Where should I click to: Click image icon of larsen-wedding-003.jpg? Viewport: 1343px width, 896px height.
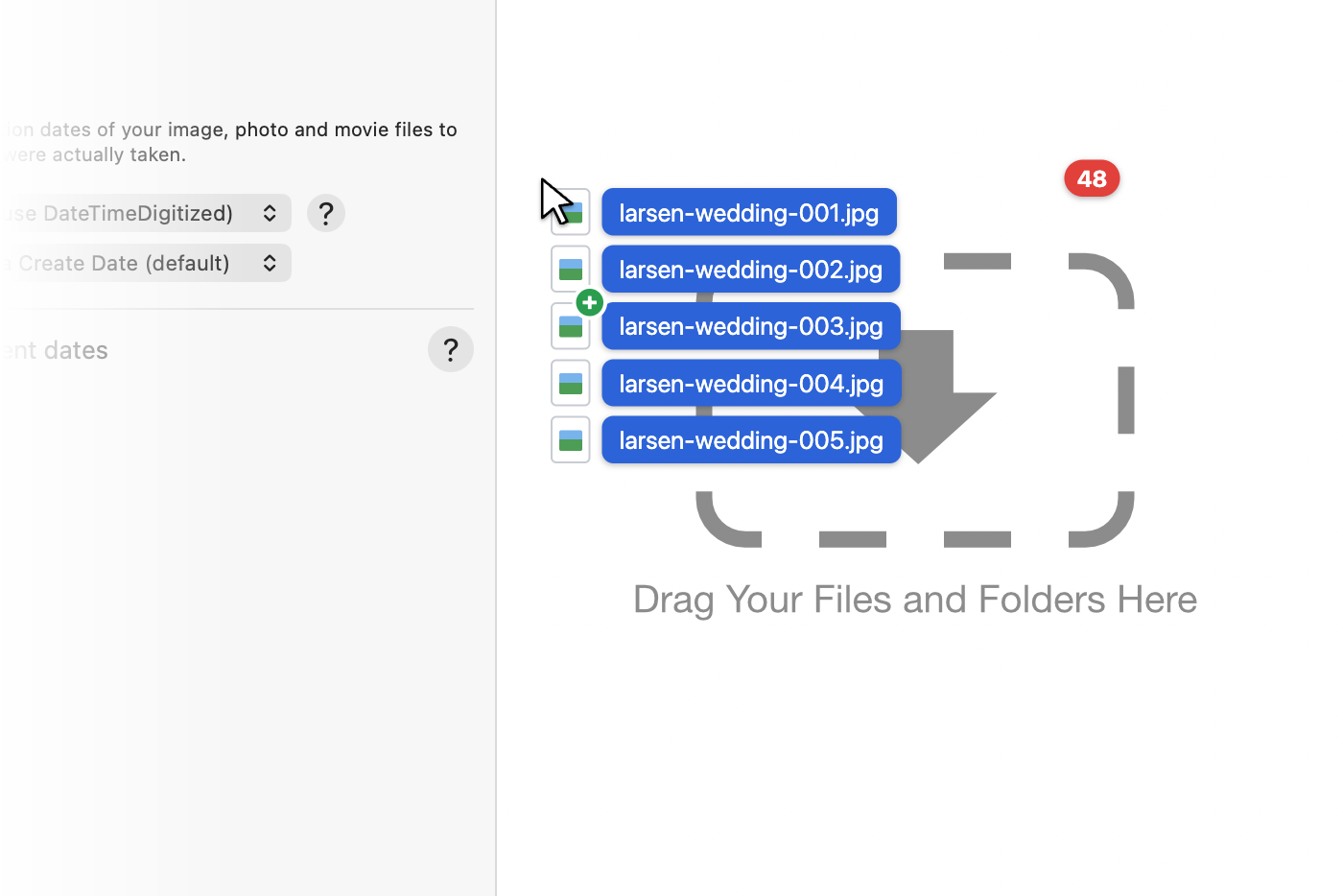571,326
